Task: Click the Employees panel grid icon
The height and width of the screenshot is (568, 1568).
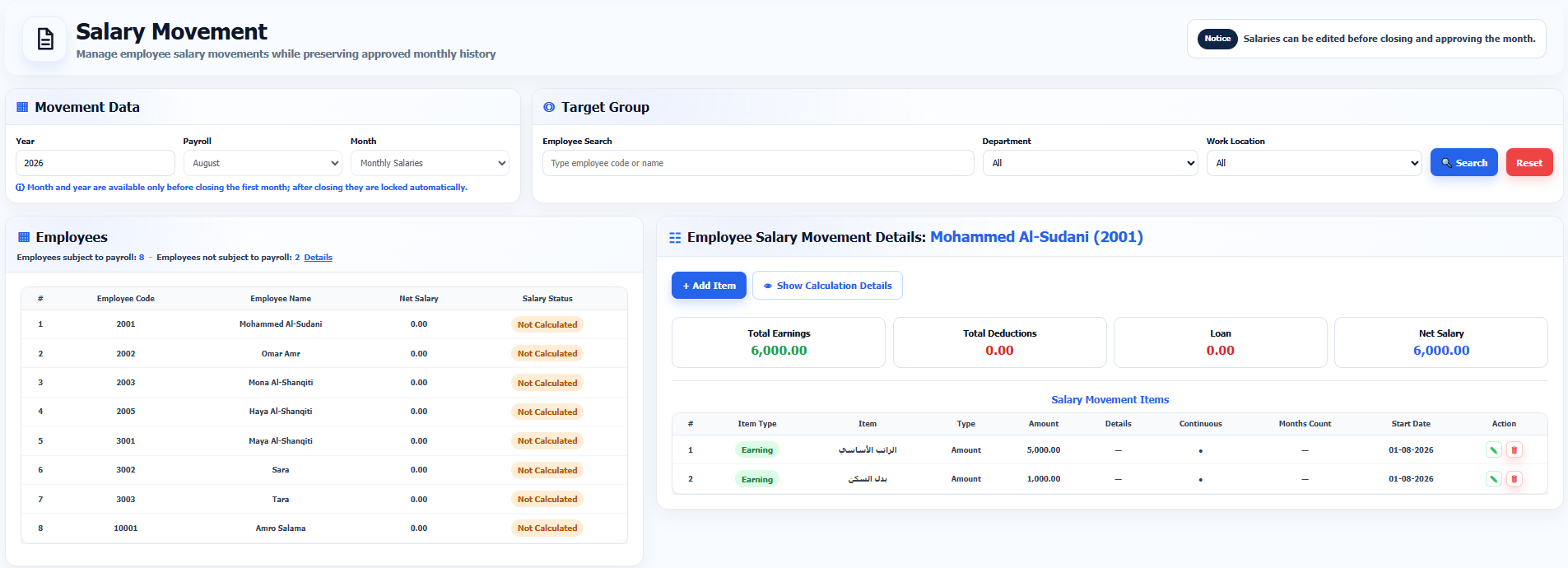Action: point(24,237)
